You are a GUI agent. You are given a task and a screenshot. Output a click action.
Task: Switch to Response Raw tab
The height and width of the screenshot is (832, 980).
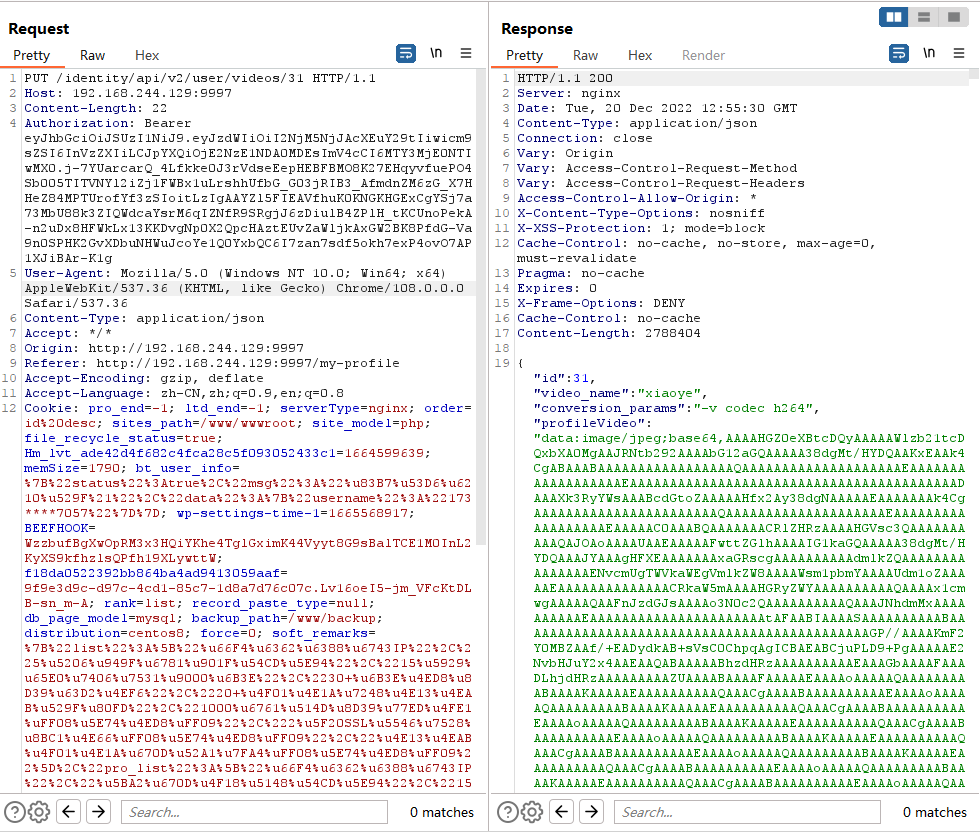[586, 56]
